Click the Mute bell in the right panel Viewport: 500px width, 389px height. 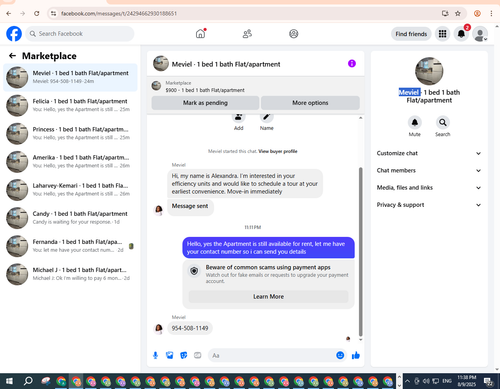tap(415, 123)
